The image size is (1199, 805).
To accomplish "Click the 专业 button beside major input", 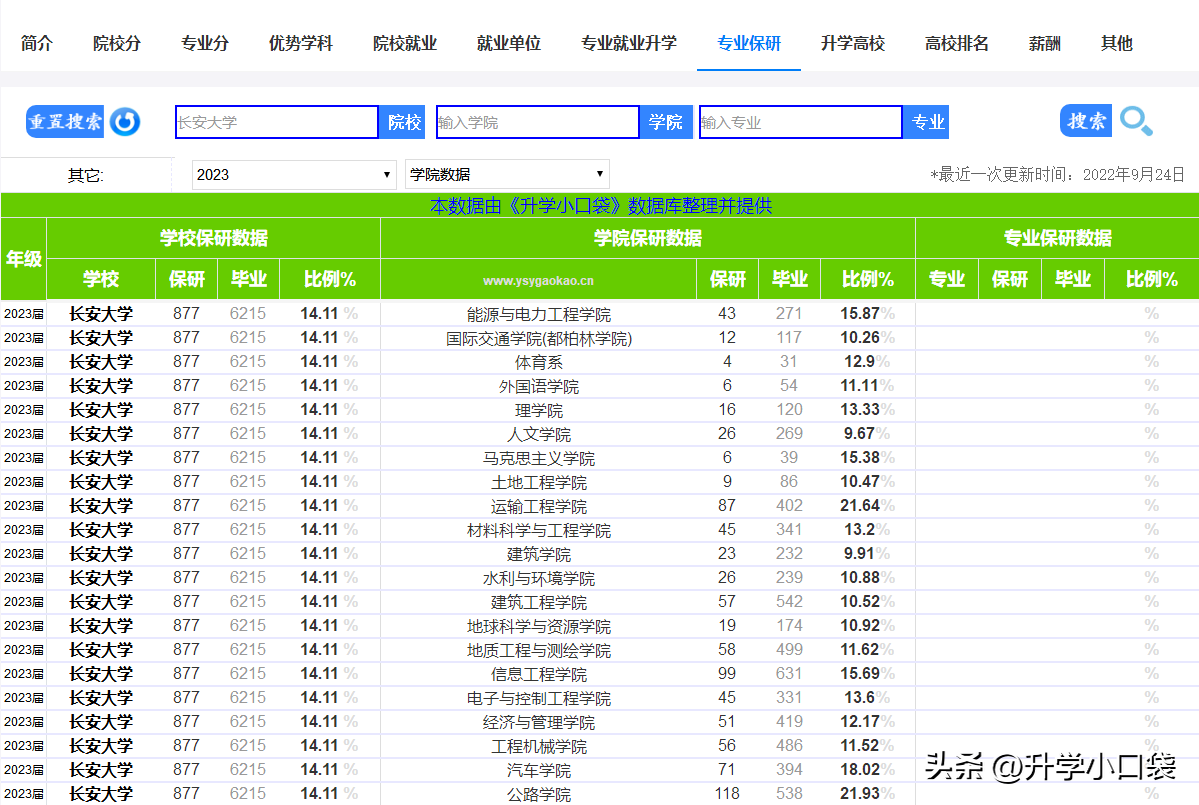I will point(927,122).
